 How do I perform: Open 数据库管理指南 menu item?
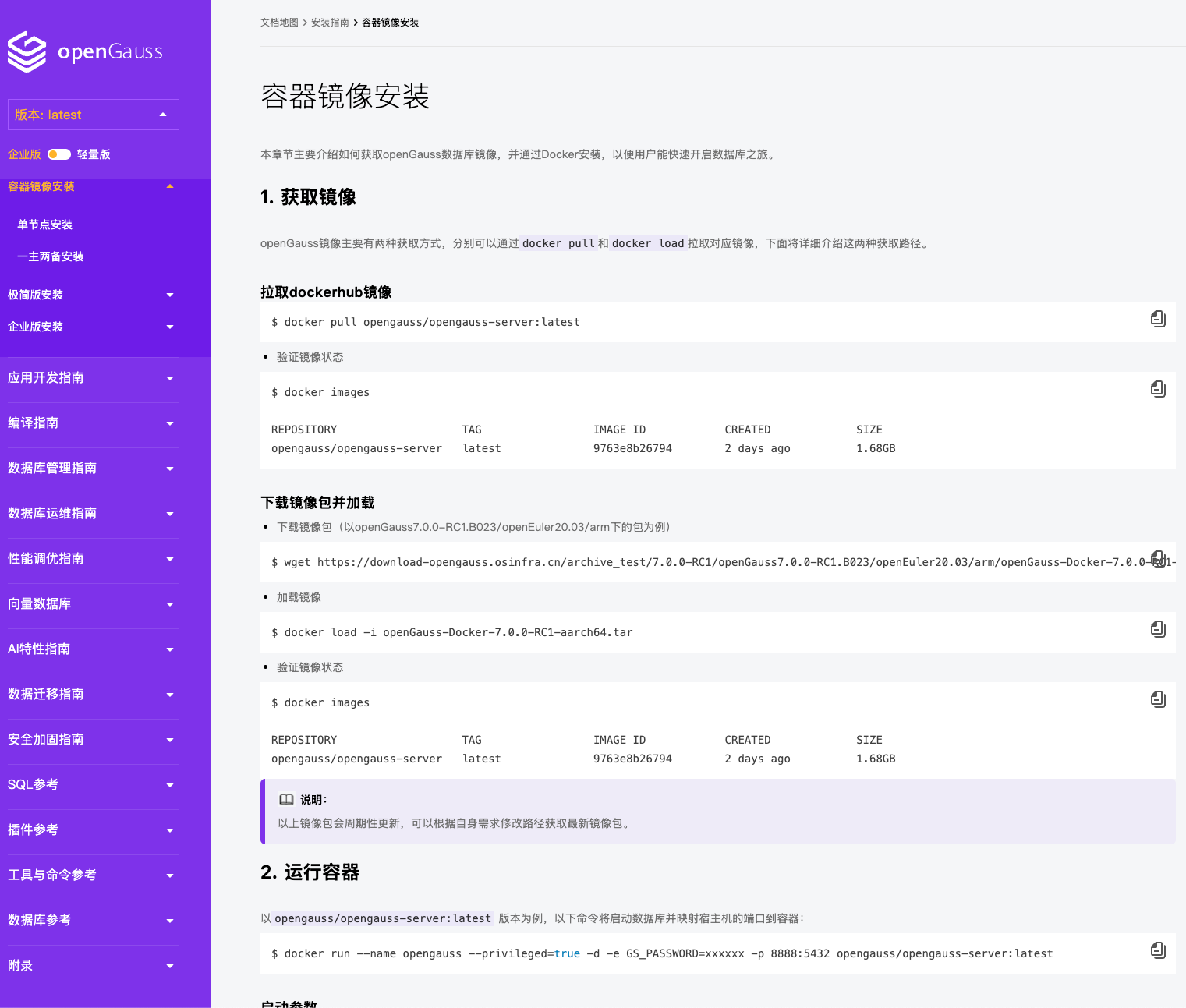52,468
